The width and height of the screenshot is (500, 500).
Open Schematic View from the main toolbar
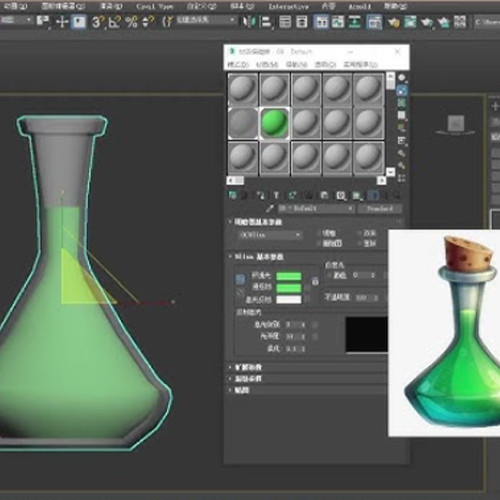(354, 22)
